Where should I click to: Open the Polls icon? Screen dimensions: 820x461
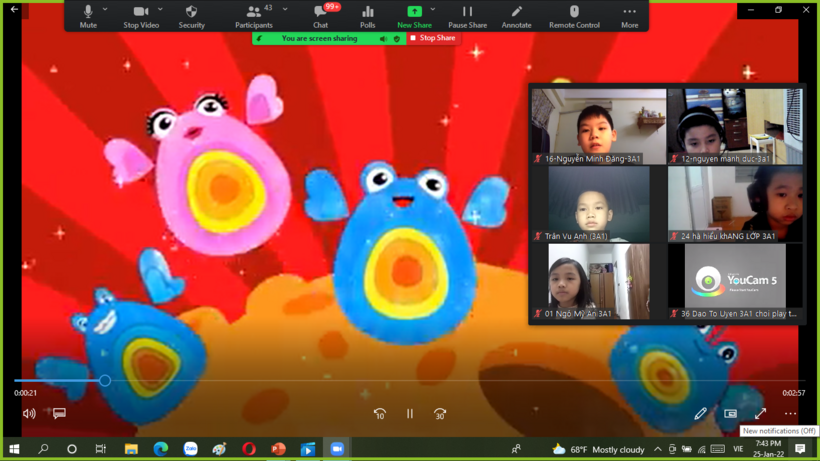point(367,15)
